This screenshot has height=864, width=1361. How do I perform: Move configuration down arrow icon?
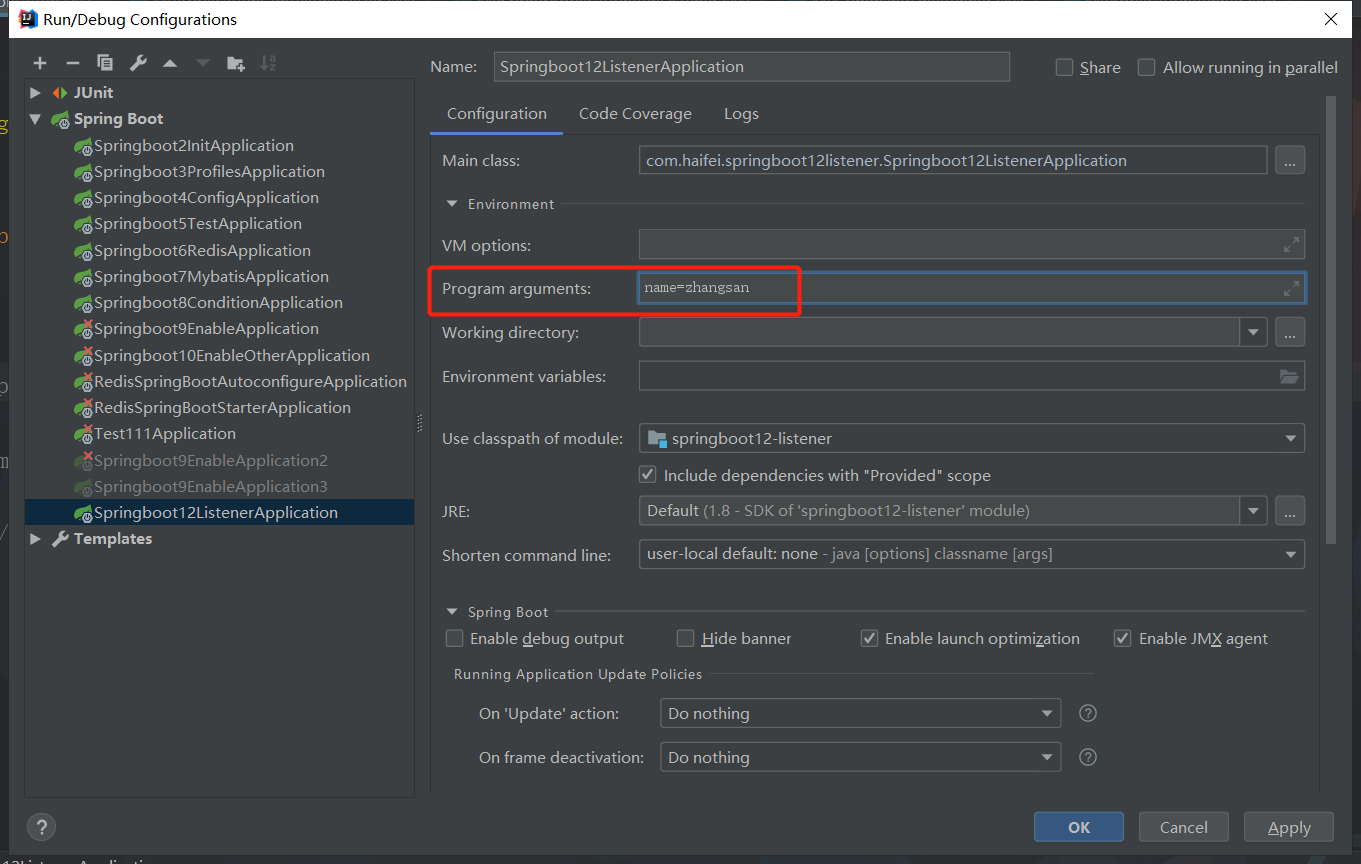coord(203,63)
